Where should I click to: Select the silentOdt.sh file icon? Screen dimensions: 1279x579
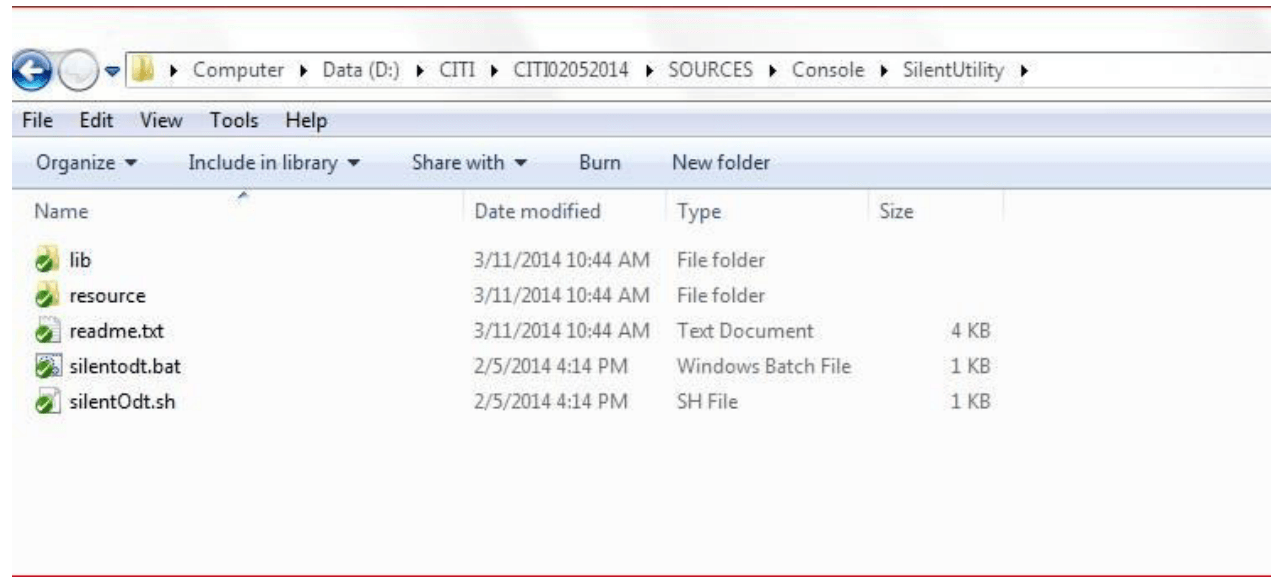(x=46, y=402)
